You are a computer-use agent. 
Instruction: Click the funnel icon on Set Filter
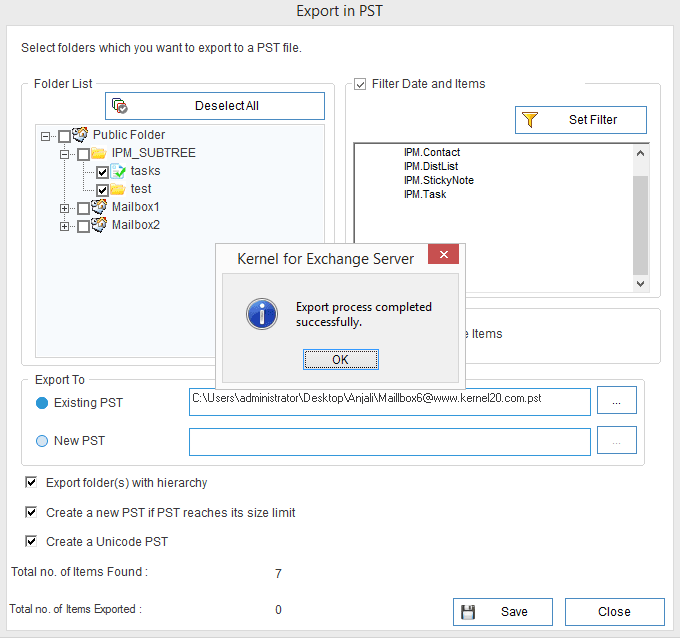(x=530, y=120)
